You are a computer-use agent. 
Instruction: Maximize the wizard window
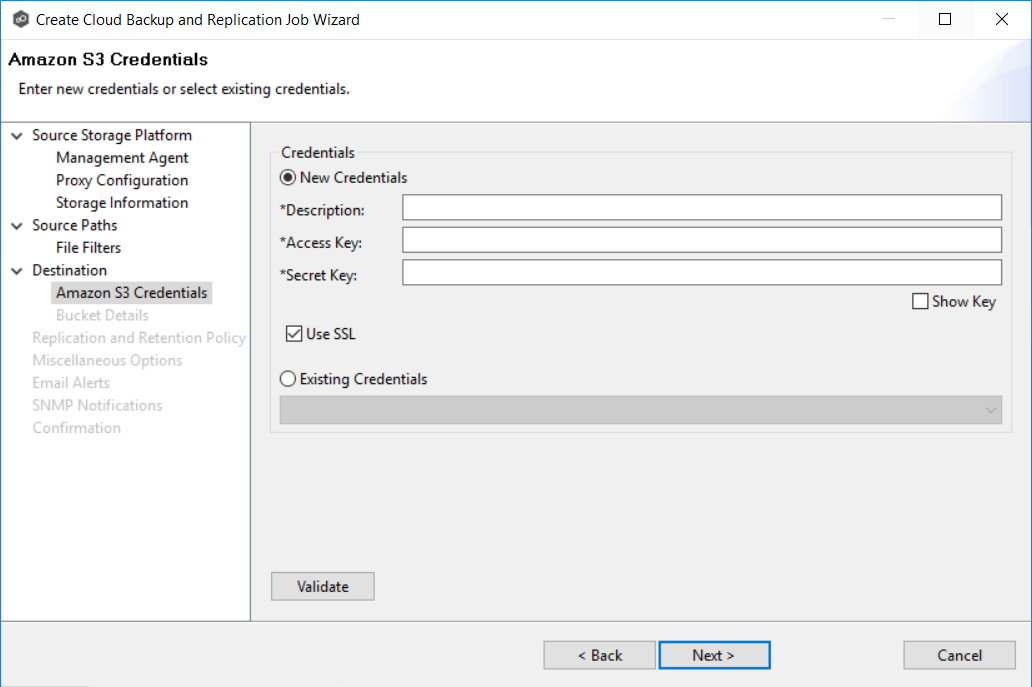[944, 19]
